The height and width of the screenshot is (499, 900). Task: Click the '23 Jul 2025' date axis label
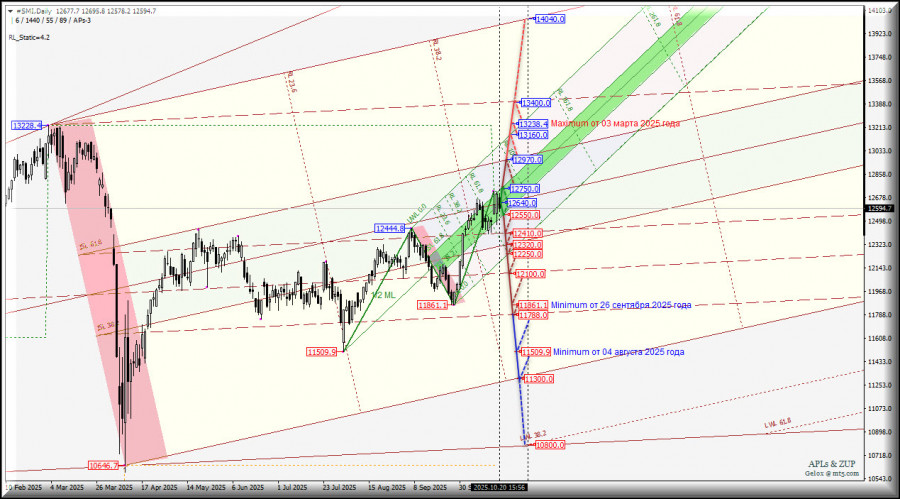[339, 487]
